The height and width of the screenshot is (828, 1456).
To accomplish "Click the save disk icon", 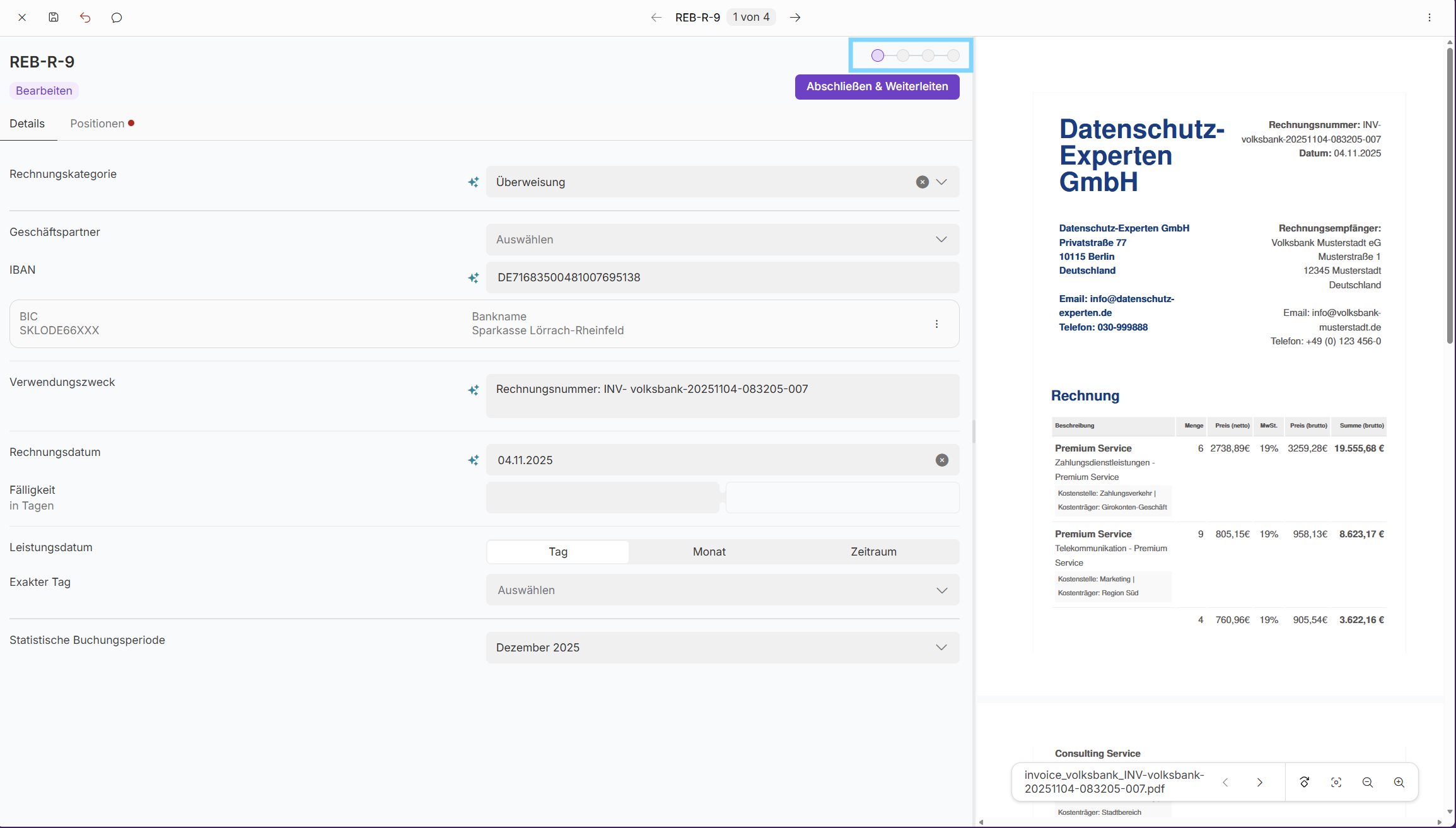I will [x=54, y=17].
